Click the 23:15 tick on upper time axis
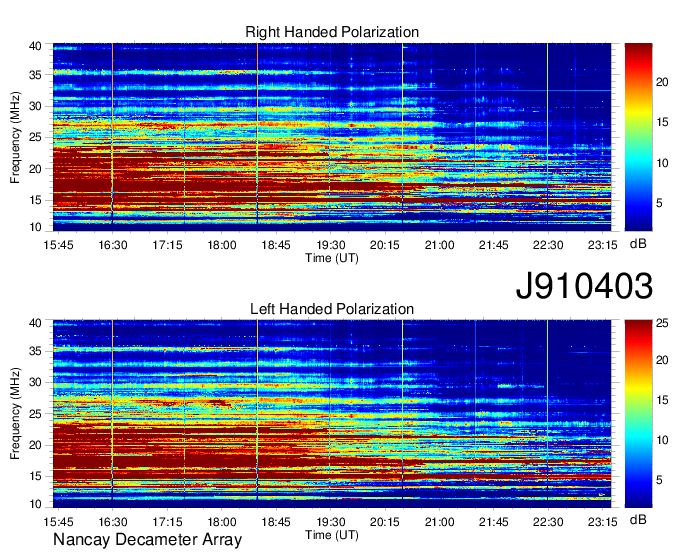 coord(602,245)
